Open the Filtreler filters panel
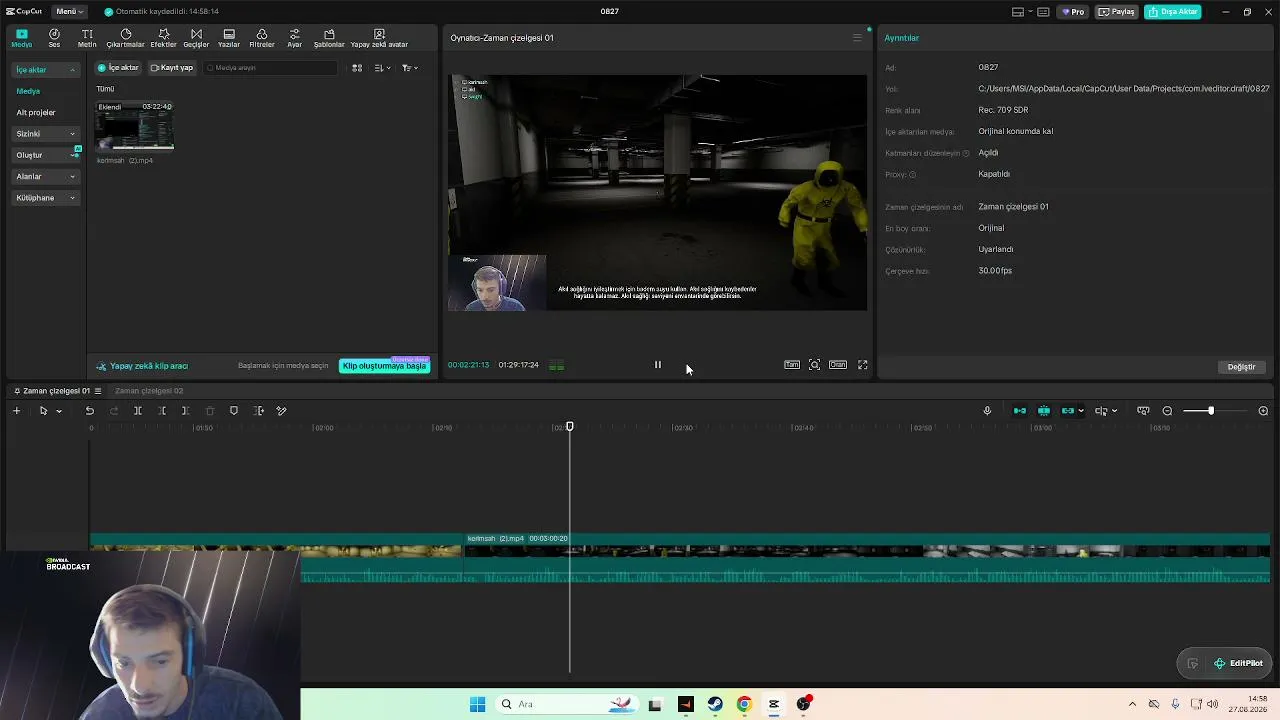The image size is (1280, 720). (x=262, y=38)
